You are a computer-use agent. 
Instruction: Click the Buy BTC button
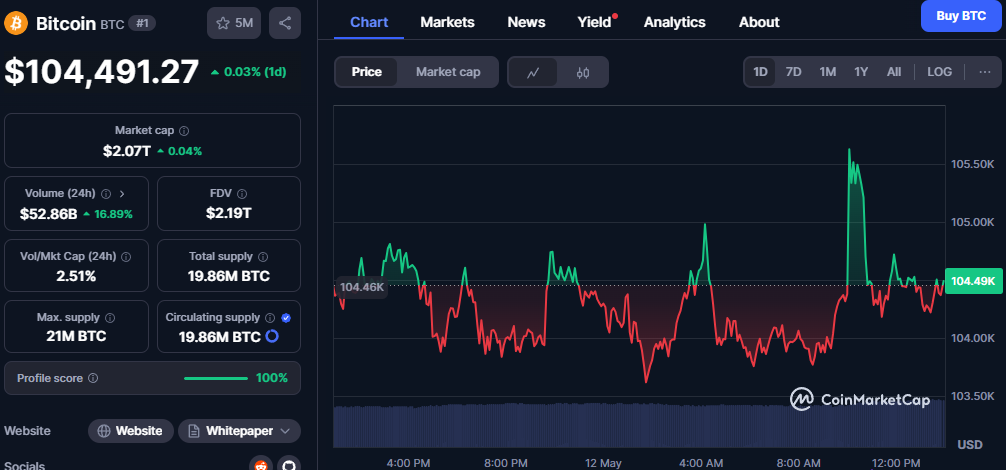tap(961, 16)
